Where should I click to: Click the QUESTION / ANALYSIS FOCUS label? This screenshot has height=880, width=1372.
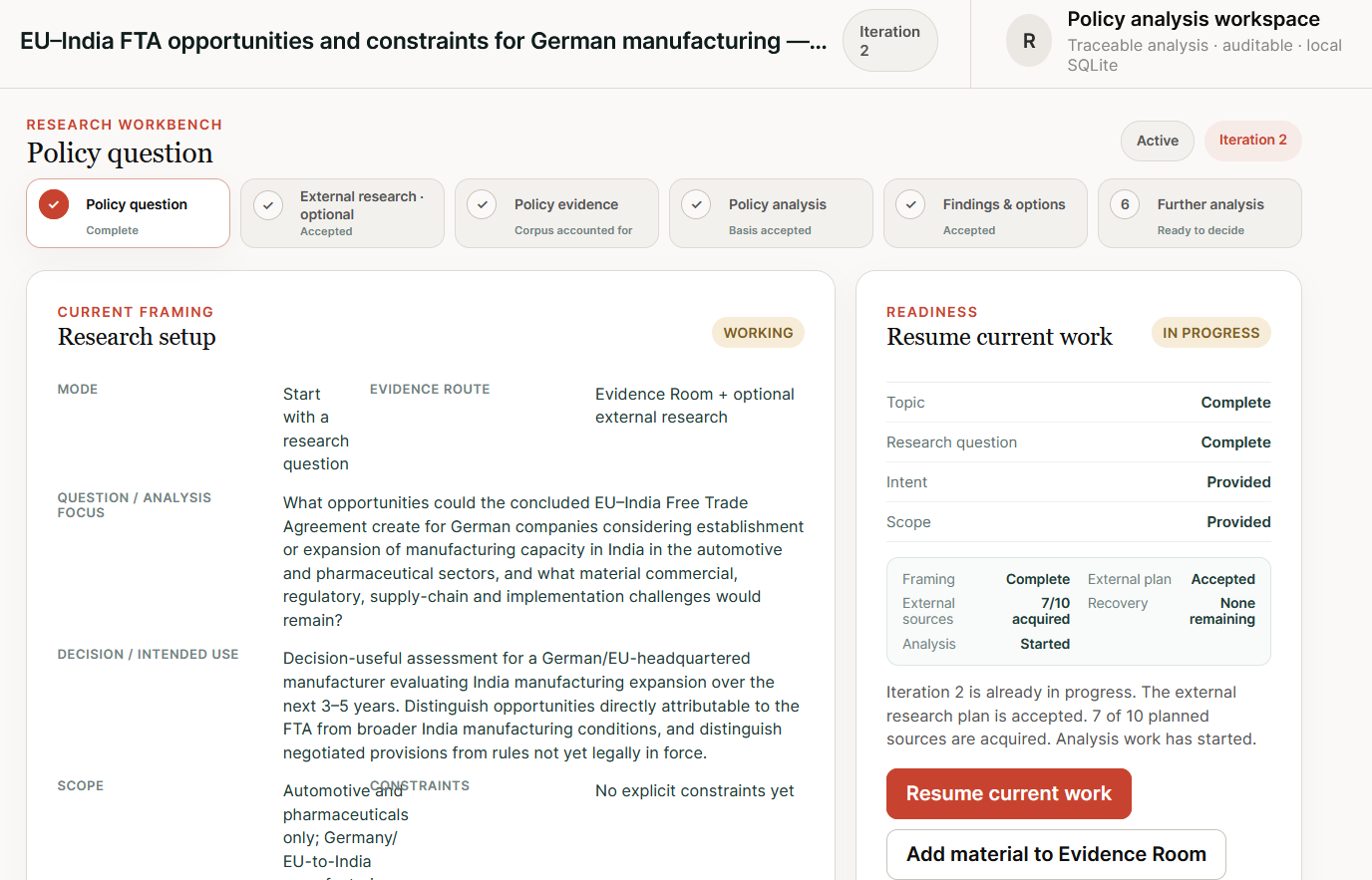(135, 505)
